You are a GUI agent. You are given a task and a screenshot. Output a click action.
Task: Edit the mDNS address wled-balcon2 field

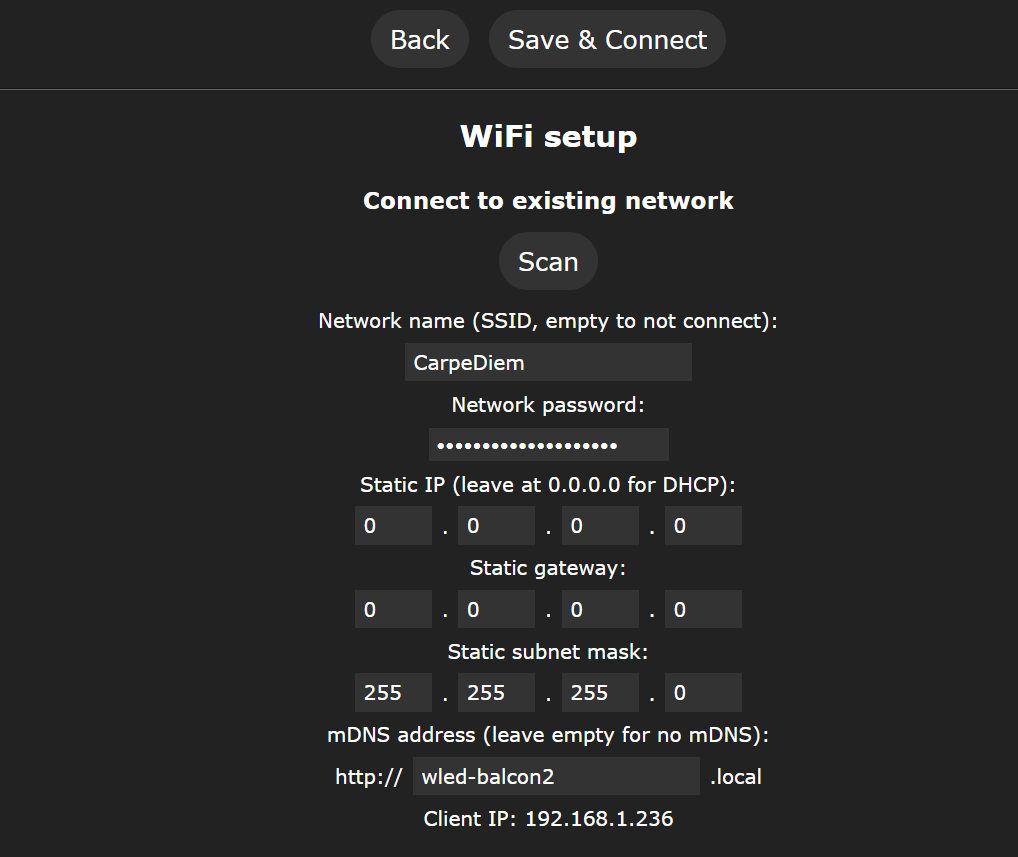click(x=556, y=776)
